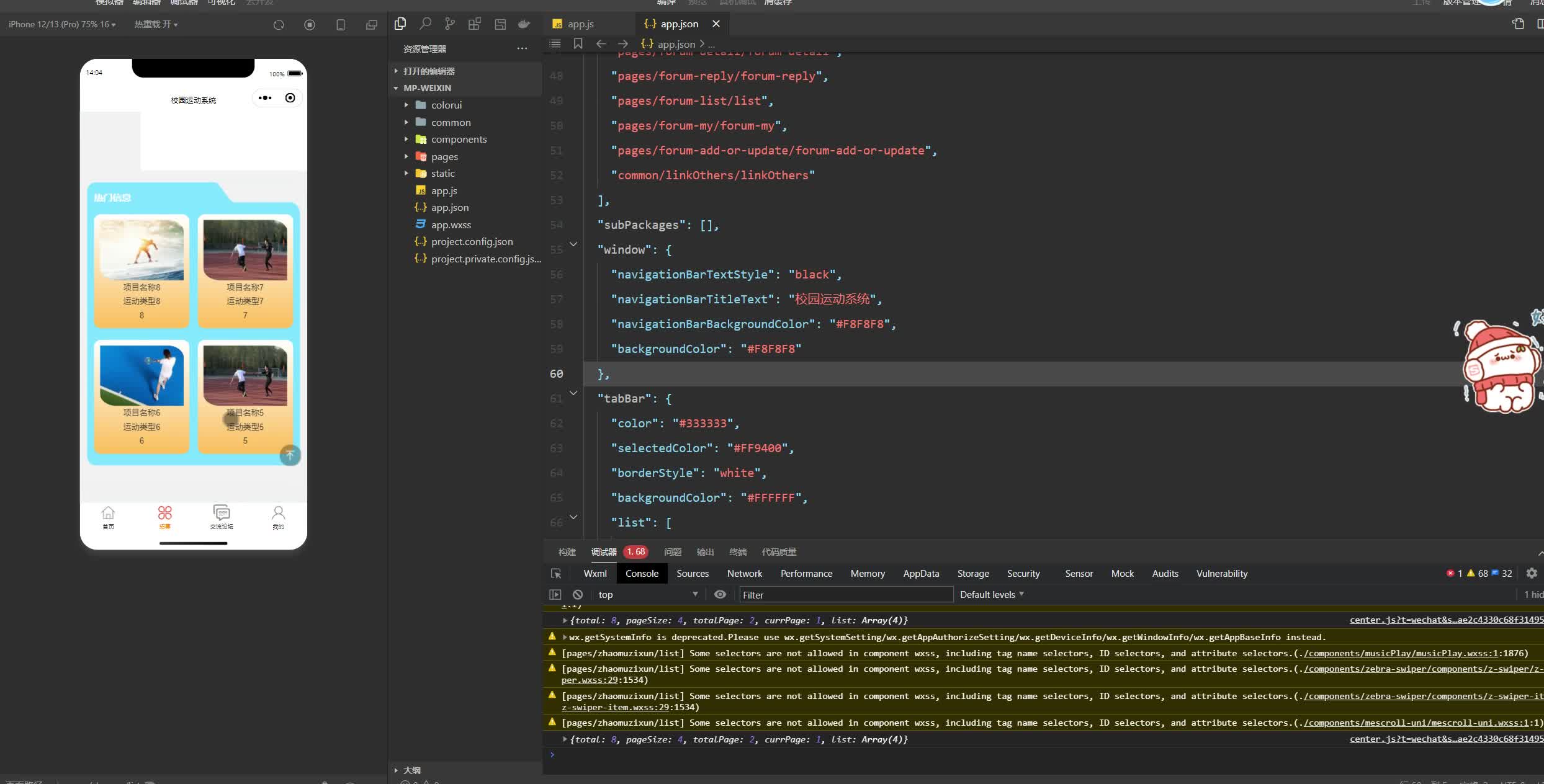Toggle the console eye live-expression icon

720,594
